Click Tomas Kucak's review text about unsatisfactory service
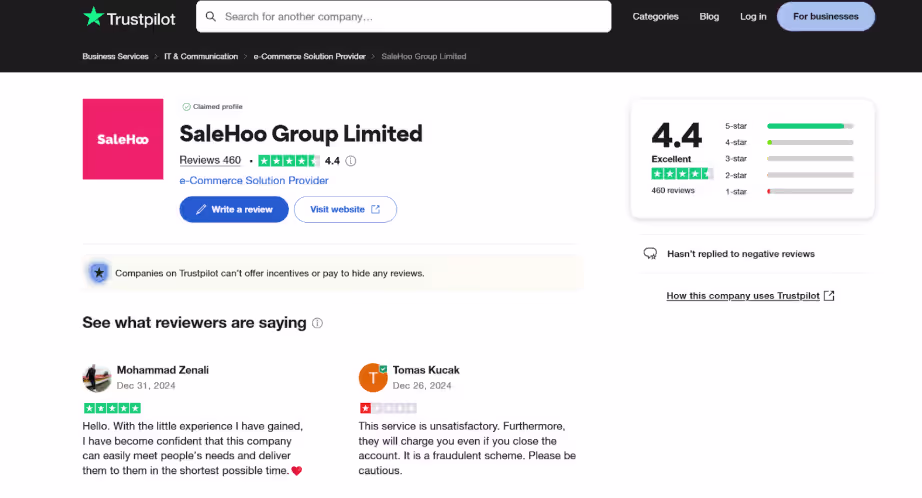 pyautogui.click(x=467, y=448)
